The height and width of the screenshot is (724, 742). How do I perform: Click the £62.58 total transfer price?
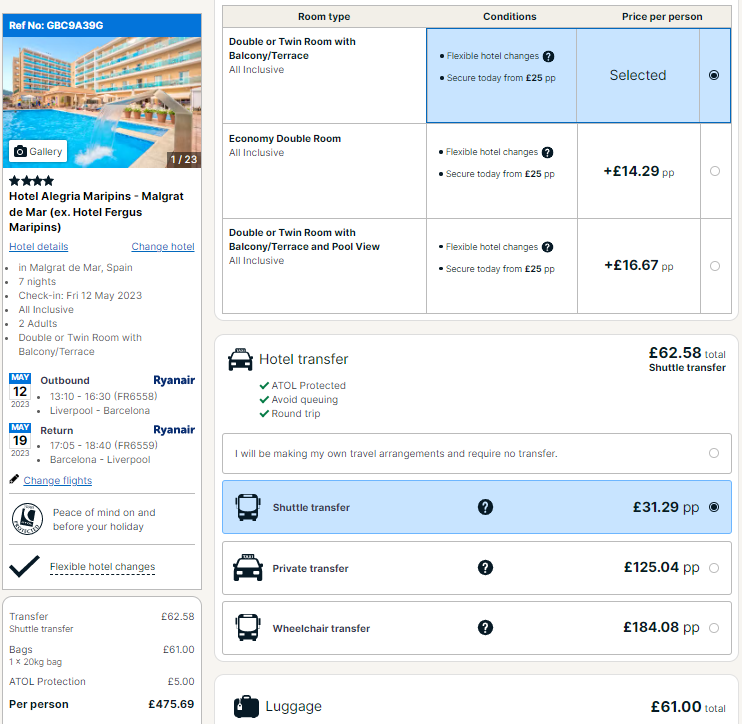(x=687, y=353)
